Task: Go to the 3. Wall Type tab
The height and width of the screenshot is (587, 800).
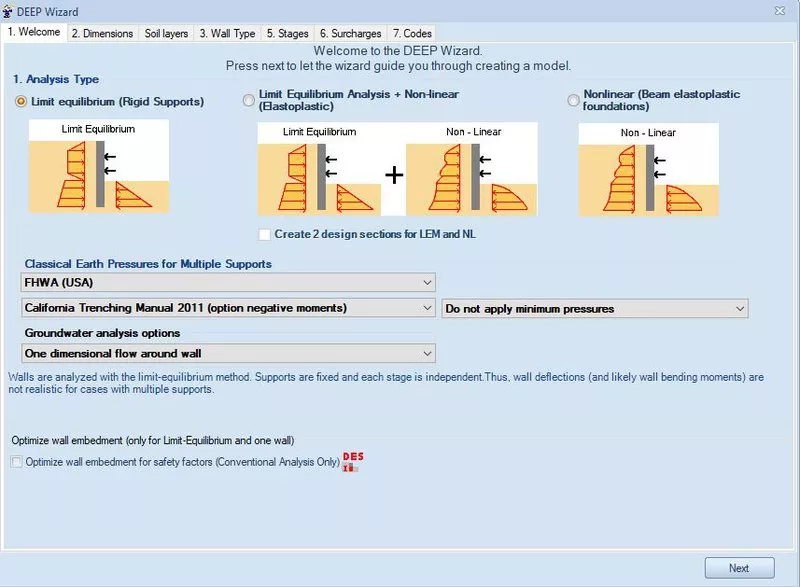Action: coord(228,34)
